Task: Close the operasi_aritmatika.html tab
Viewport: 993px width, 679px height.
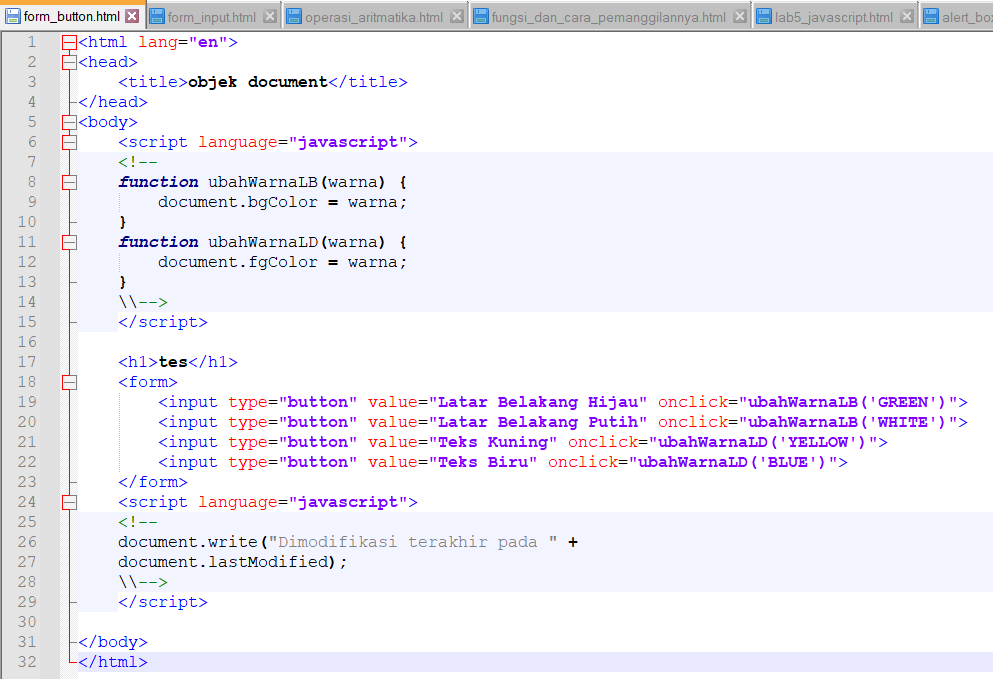Action: pyautogui.click(x=457, y=16)
